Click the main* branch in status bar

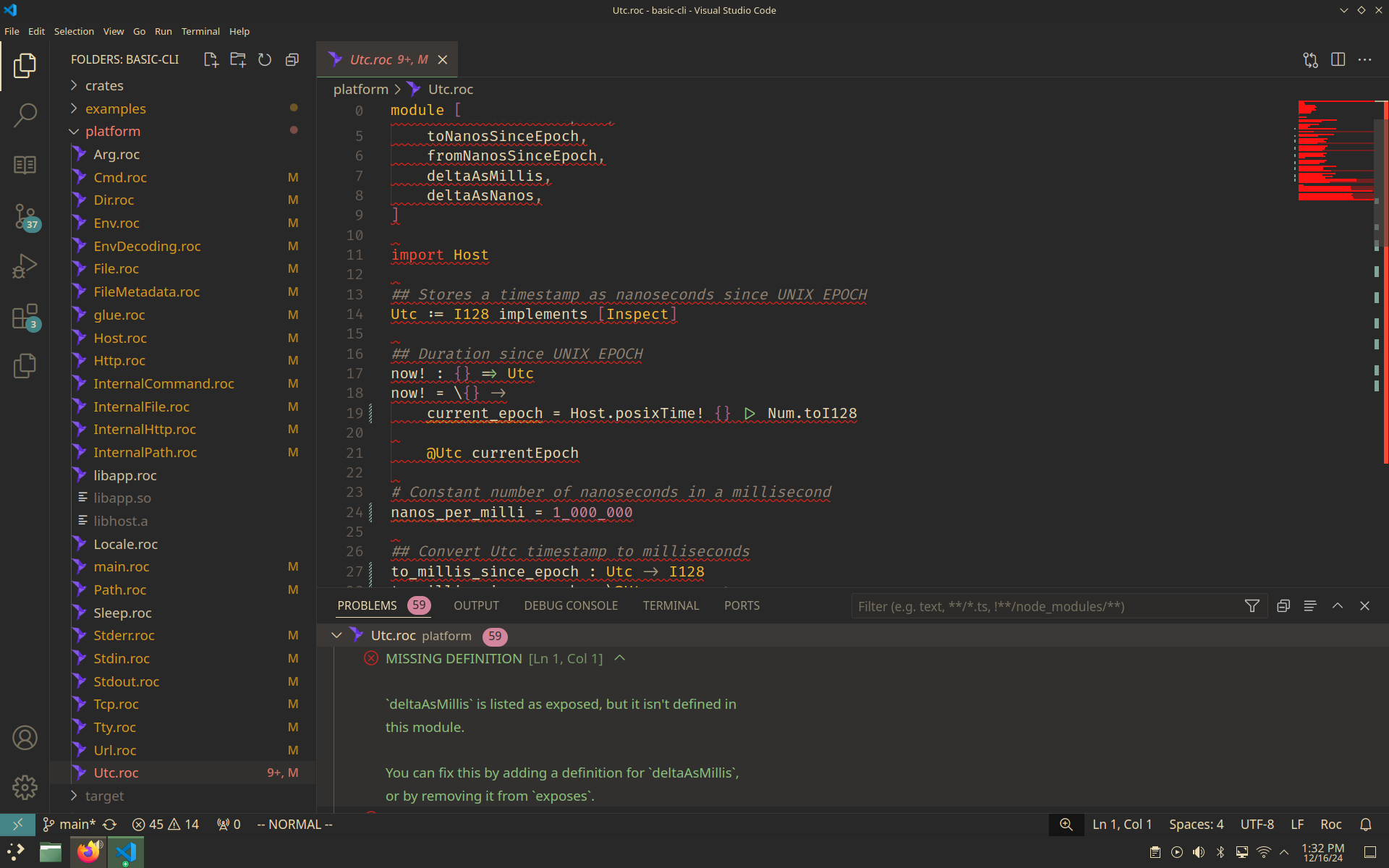click(x=69, y=824)
